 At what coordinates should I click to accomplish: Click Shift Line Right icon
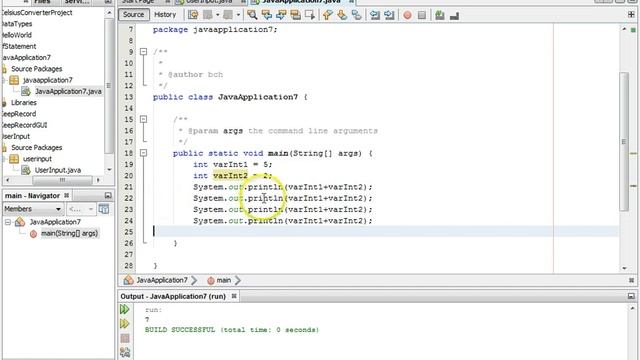click(389, 15)
